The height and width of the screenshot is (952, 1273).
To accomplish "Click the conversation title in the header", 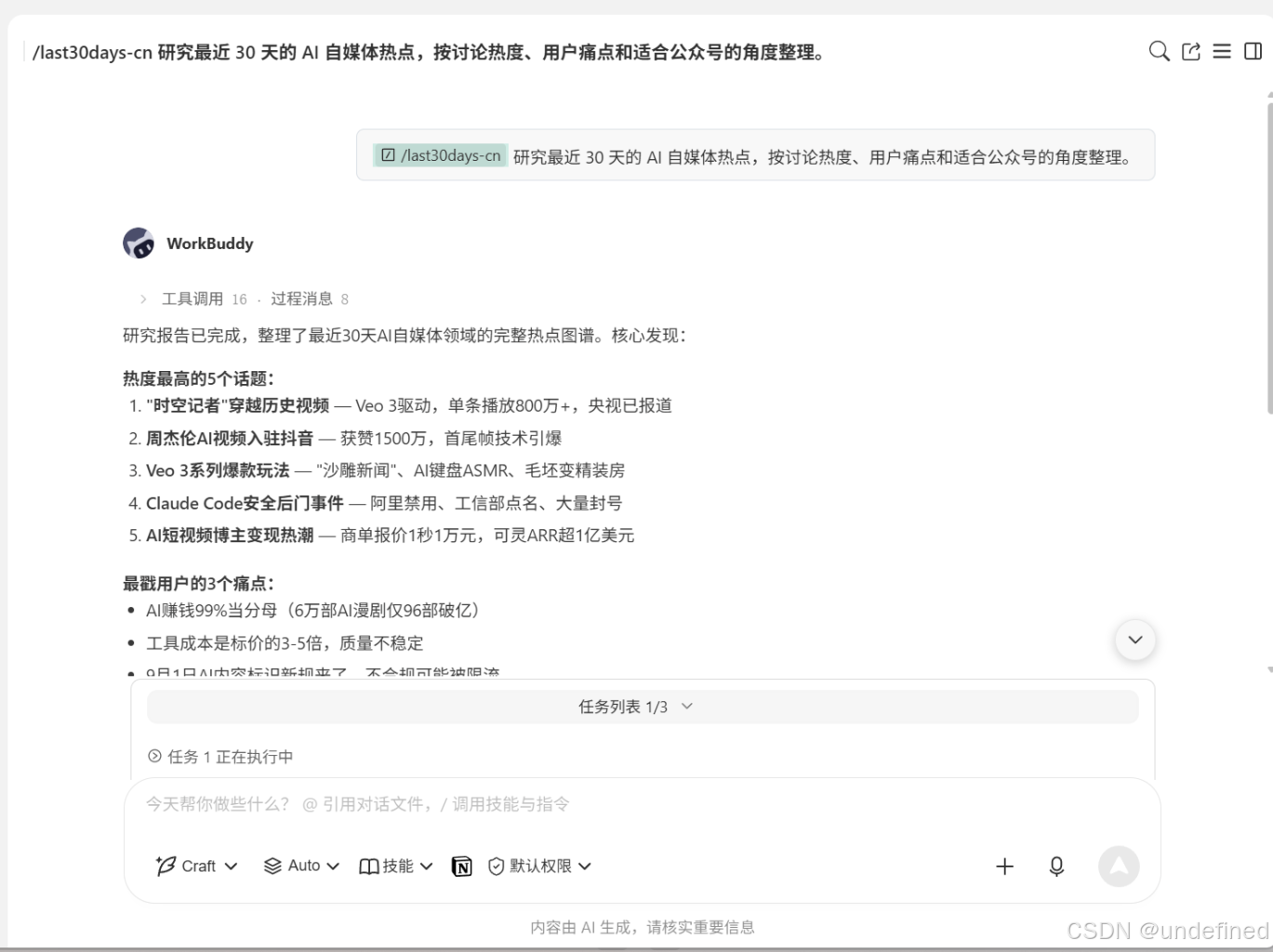I will coord(429,52).
